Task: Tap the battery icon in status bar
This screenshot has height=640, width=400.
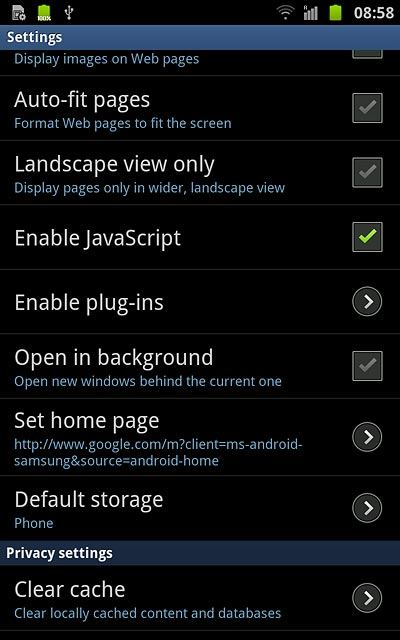Action: tap(336, 12)
